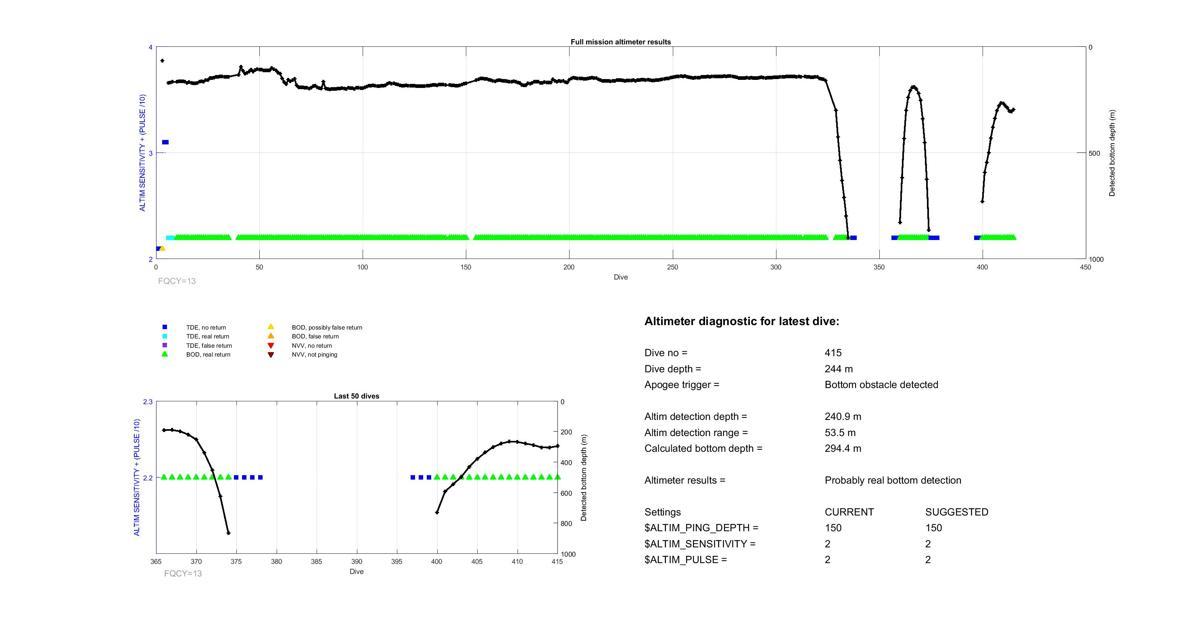1200x622 pixels.
Task: Click the 'Altimeter results =' label
Action: (x=685, y=481)
